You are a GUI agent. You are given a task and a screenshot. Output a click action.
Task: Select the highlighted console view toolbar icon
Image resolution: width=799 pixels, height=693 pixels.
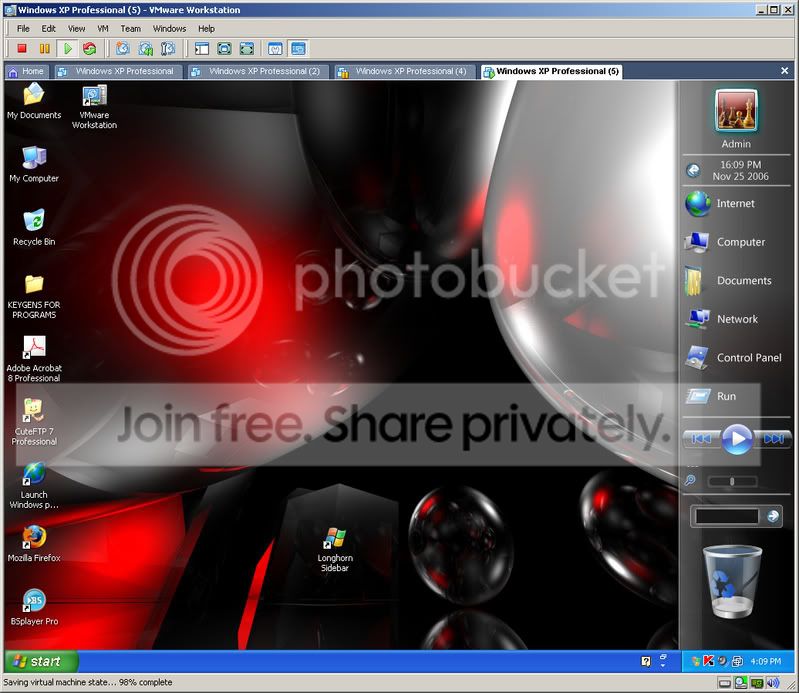[298, 48]
